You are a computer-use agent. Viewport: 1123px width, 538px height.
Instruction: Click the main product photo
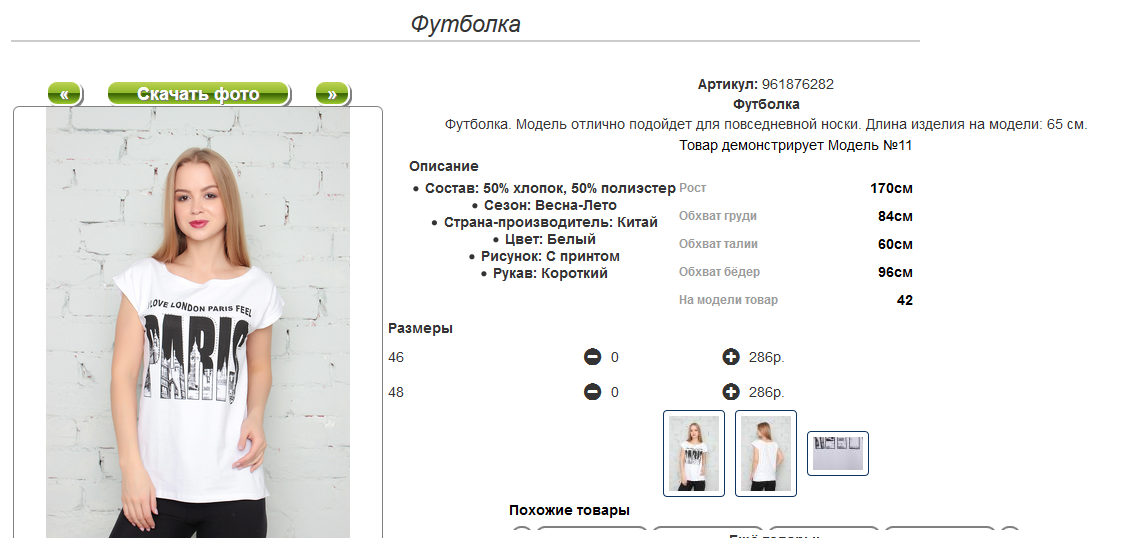(x=198, y=322)
